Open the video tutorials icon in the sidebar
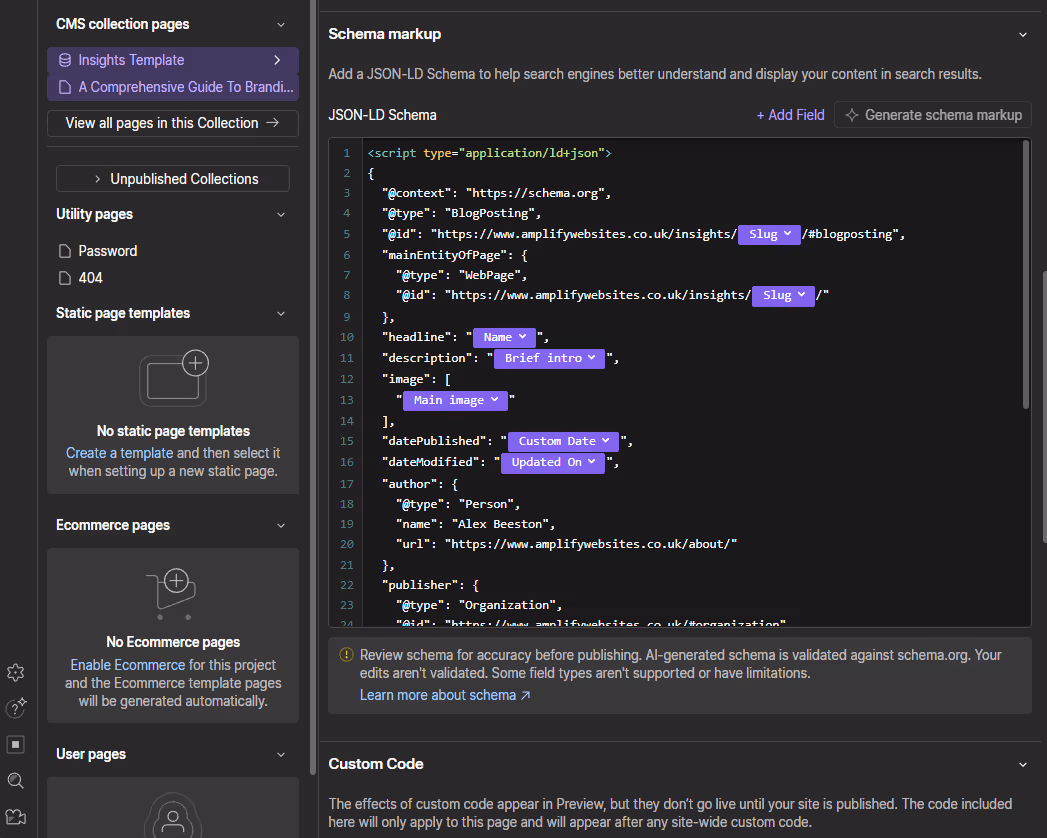This screenshot has height=838, width=1047. [15, 816]
